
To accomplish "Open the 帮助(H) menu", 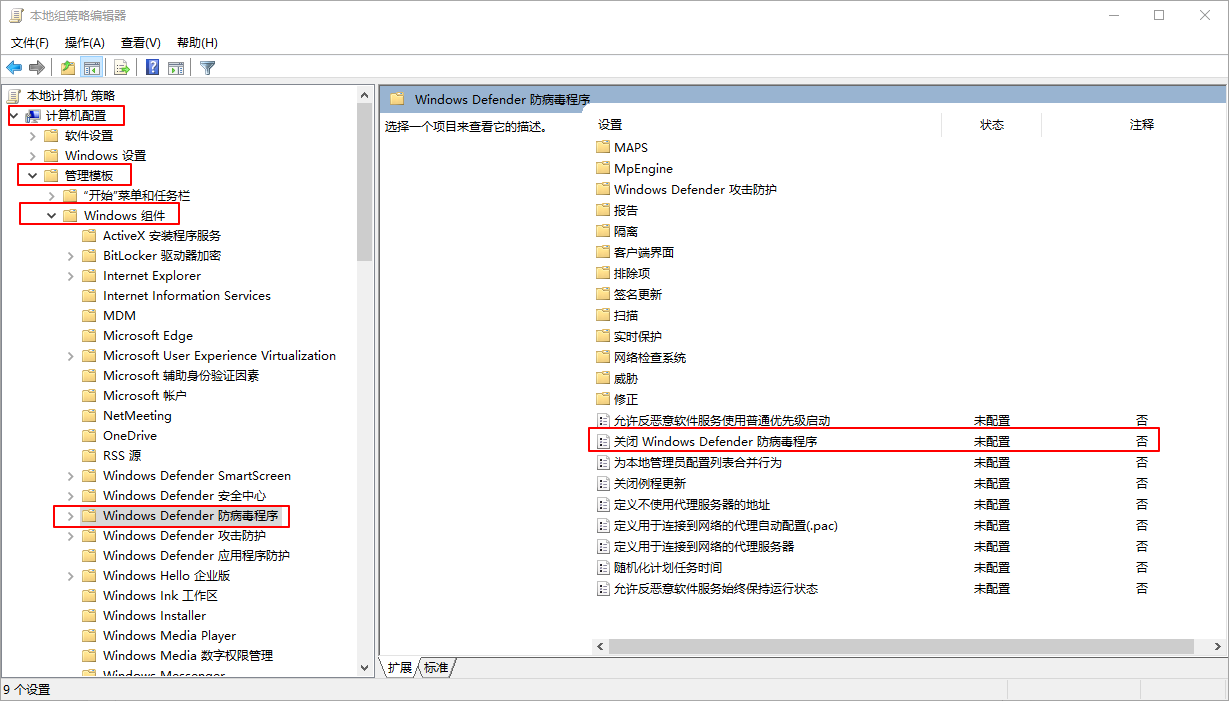I will (197, 42).
